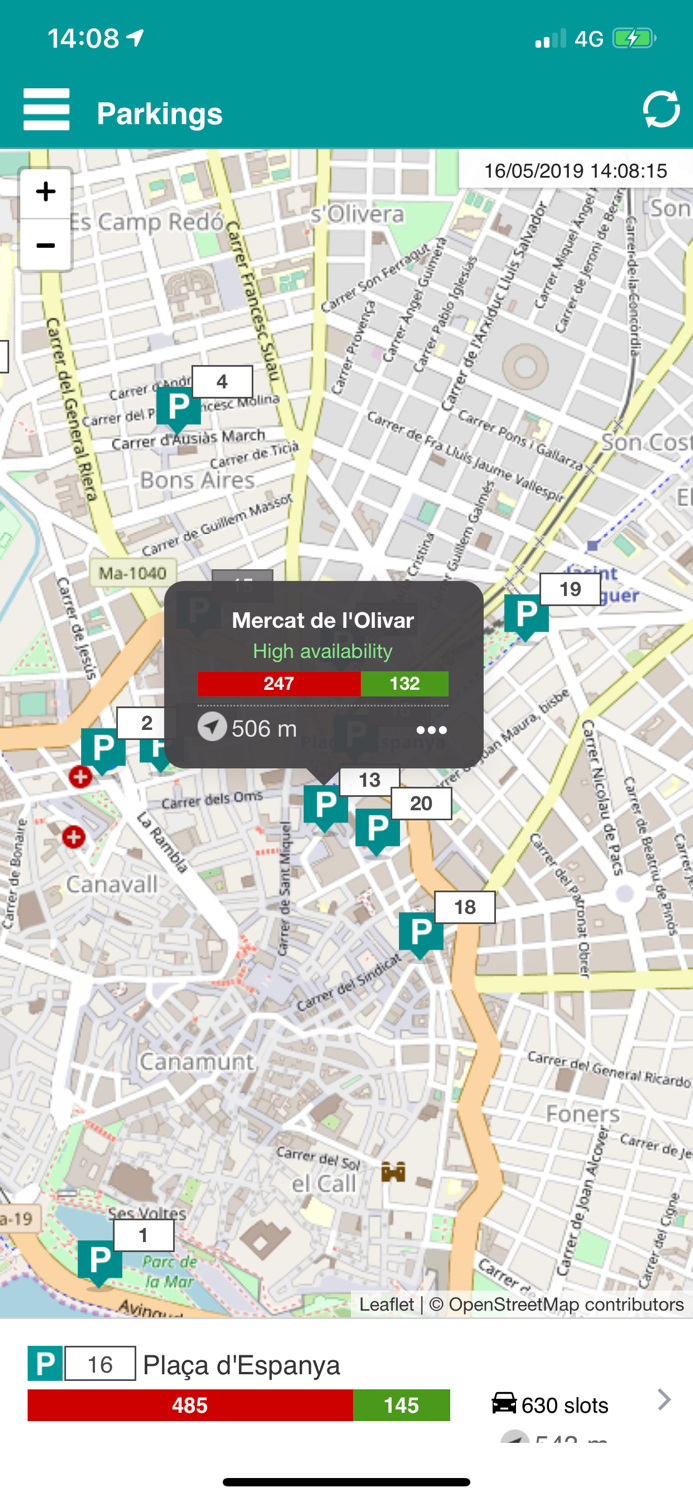693x1500 pixels.
Task: Refresh parking data with the reload icon
Action: coord(661,110)
